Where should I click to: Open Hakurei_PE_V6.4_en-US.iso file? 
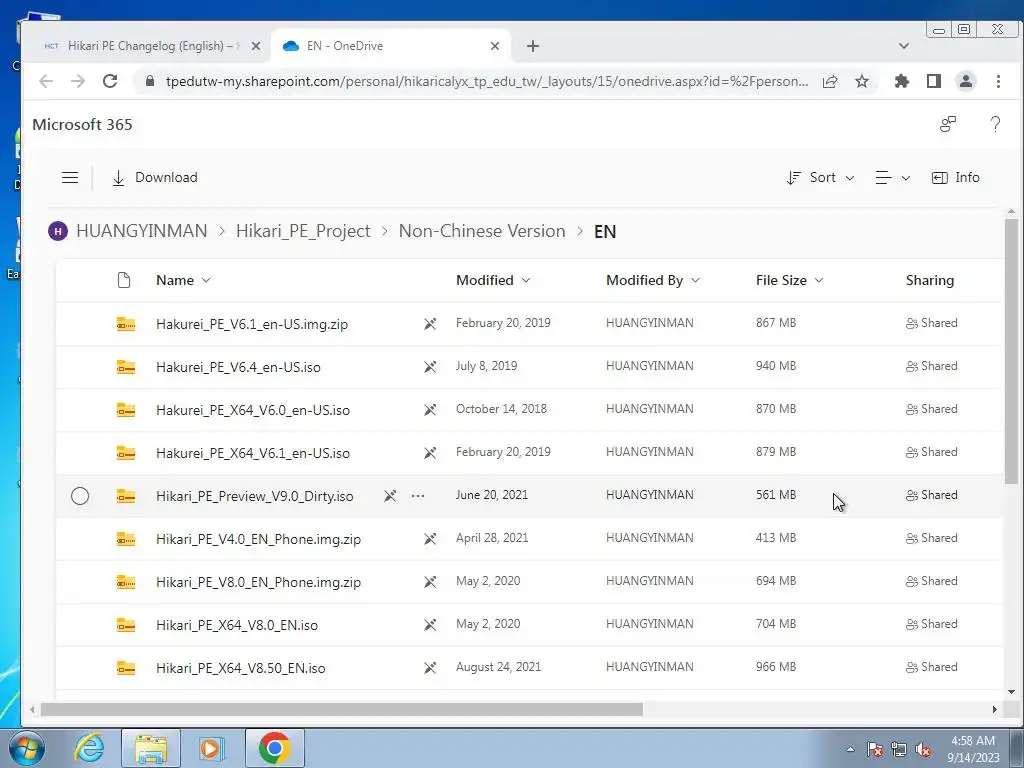[x=238, y=367]
